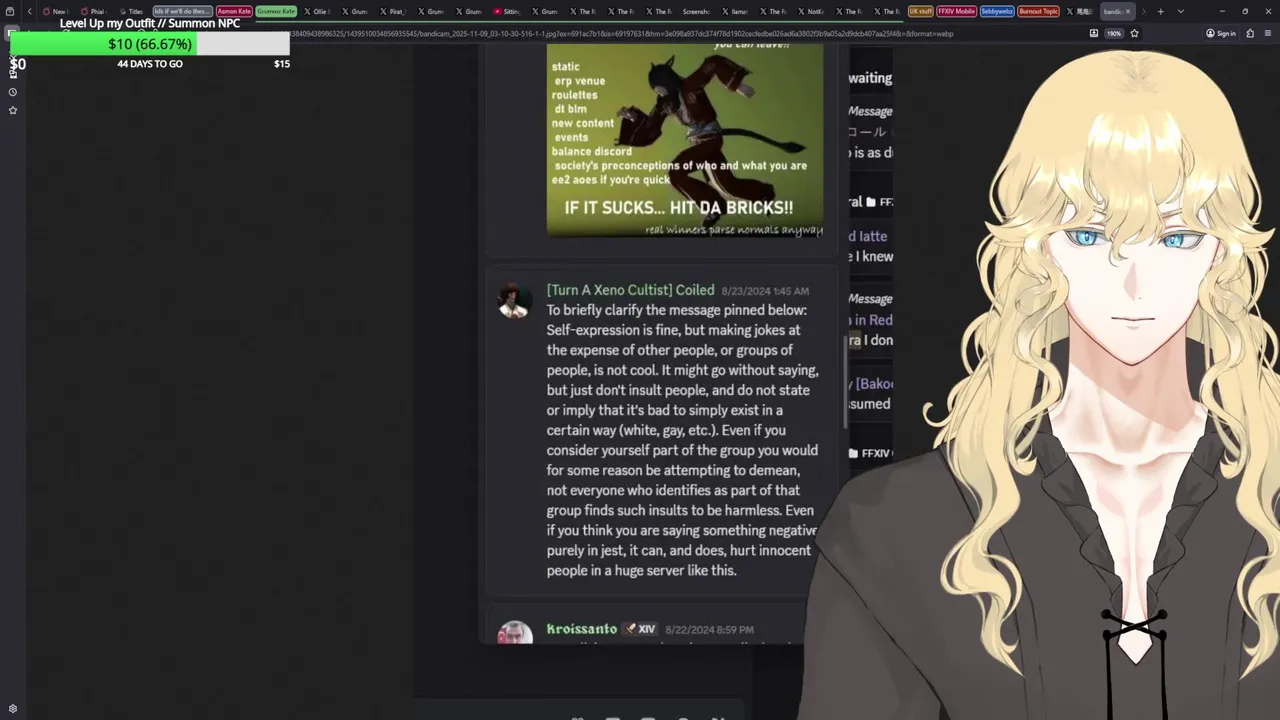Click the Sign in button
This screenshot has height=720, width=1280.
pyautogui.click(x=1221, y=33)
